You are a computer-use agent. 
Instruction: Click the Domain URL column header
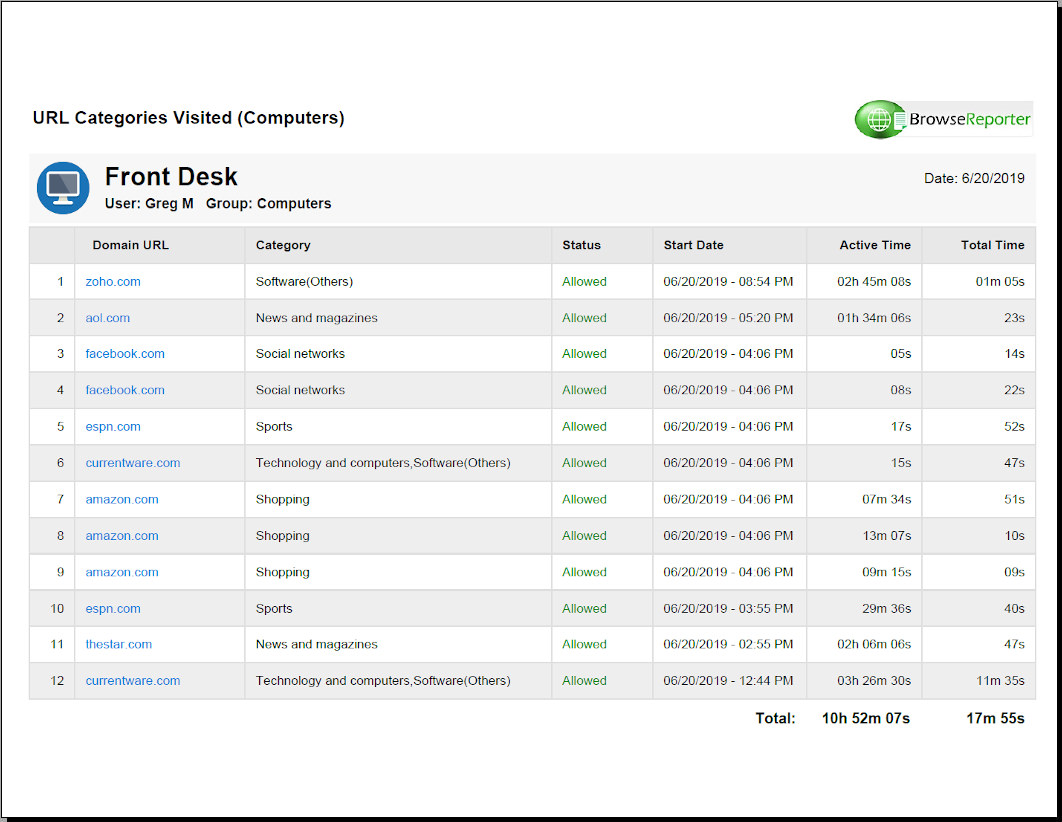pos(131,245)
